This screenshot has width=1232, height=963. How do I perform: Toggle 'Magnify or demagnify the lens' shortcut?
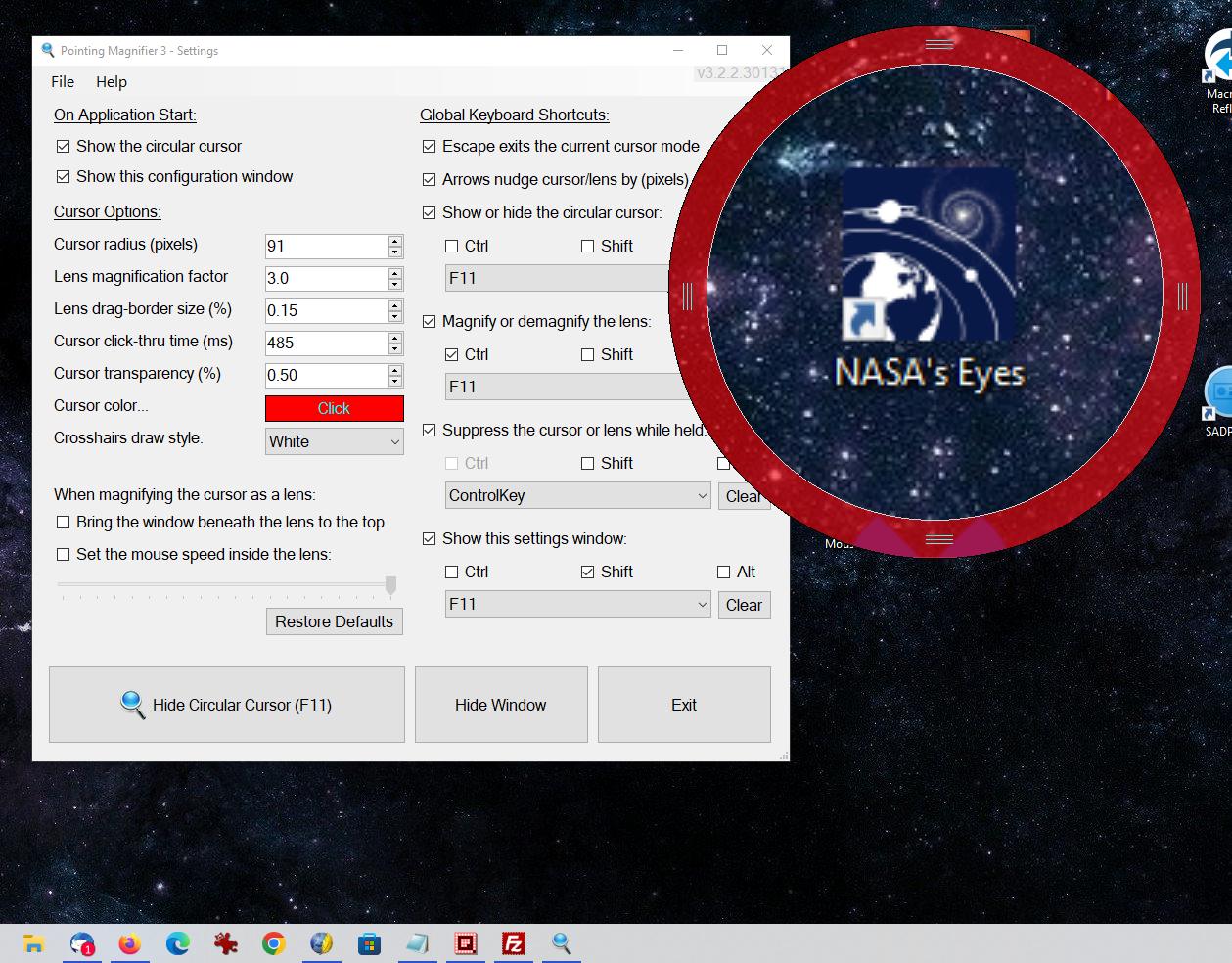tap(429, 321)
